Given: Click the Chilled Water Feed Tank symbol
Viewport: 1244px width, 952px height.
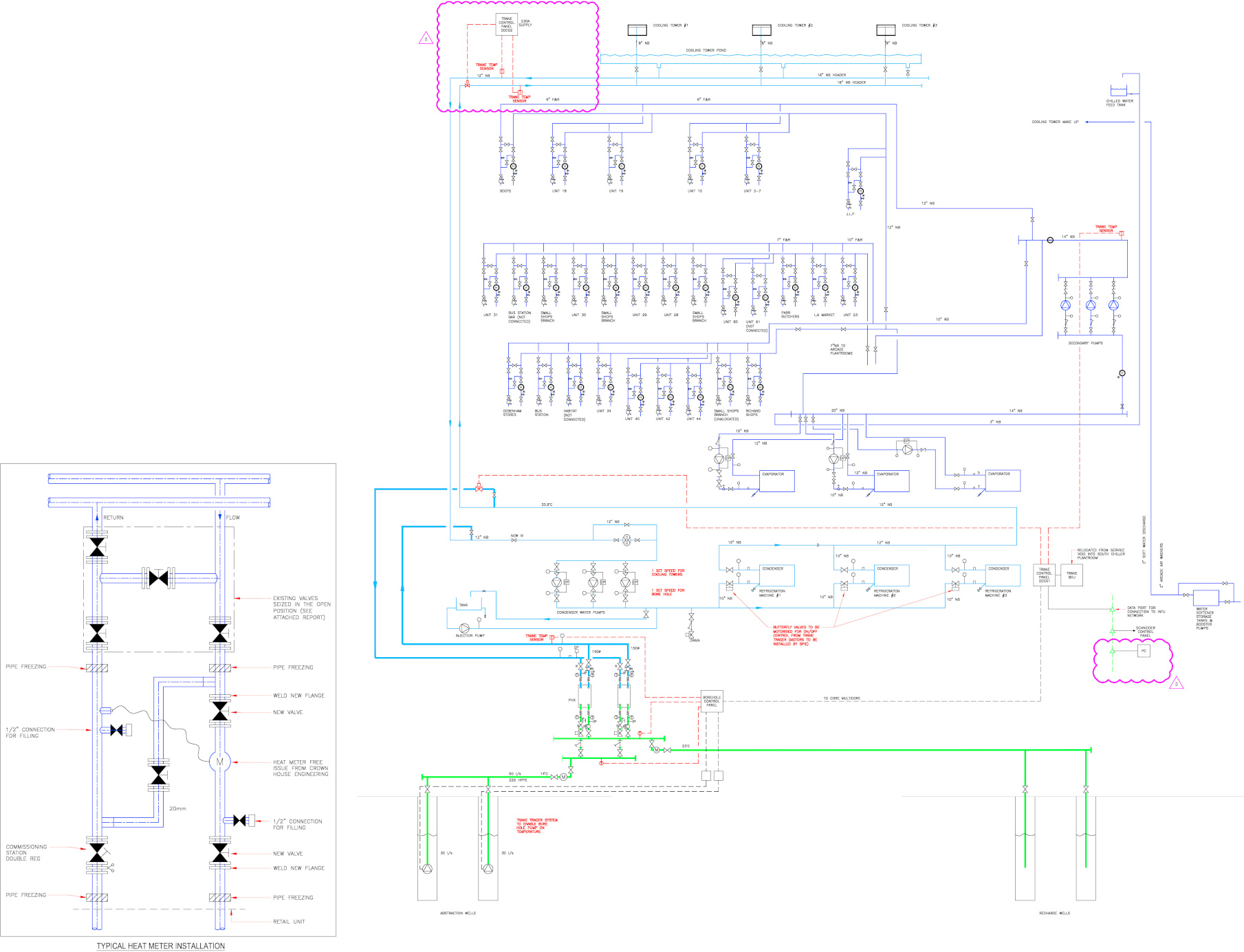Looking at the screenshot, I should pos(1119,91).
